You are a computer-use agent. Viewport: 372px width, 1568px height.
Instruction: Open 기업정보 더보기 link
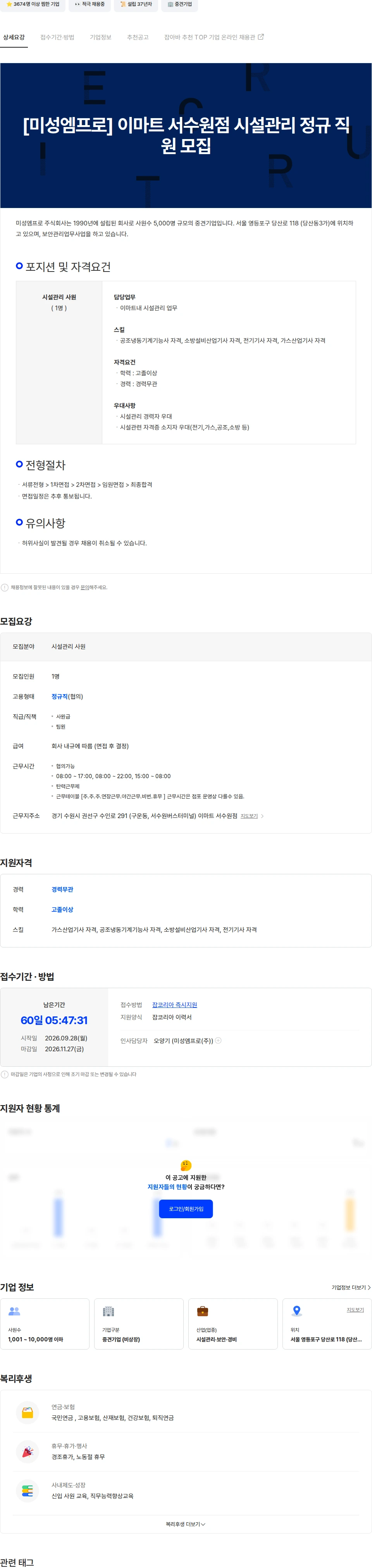[x=351, y=1288]
